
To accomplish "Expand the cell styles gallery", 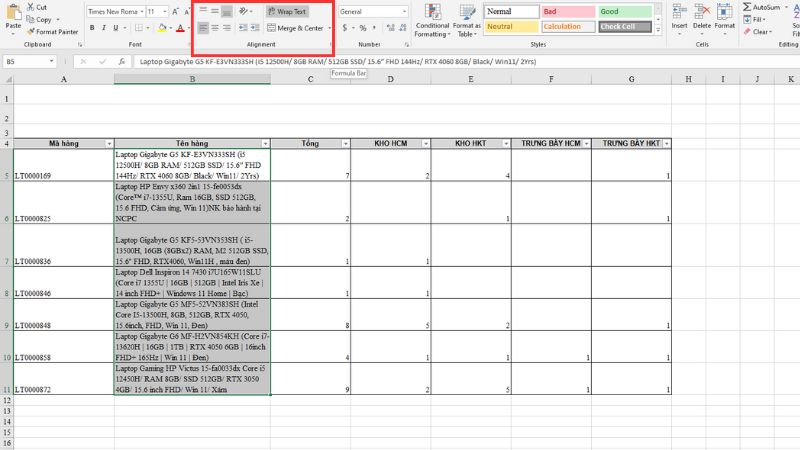I will pyautogui.click(x=658, y=30).
